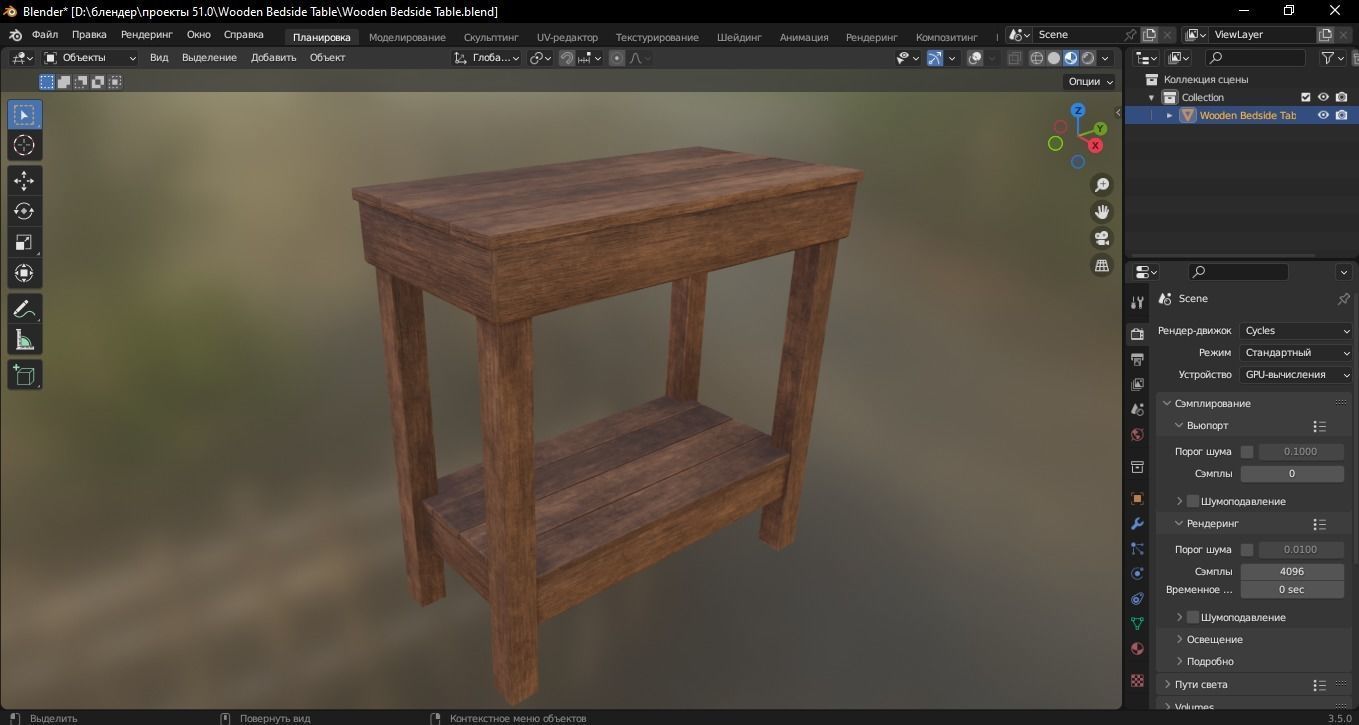
Task: Switch to rendered viewport shading
Action: point(1088,58)
